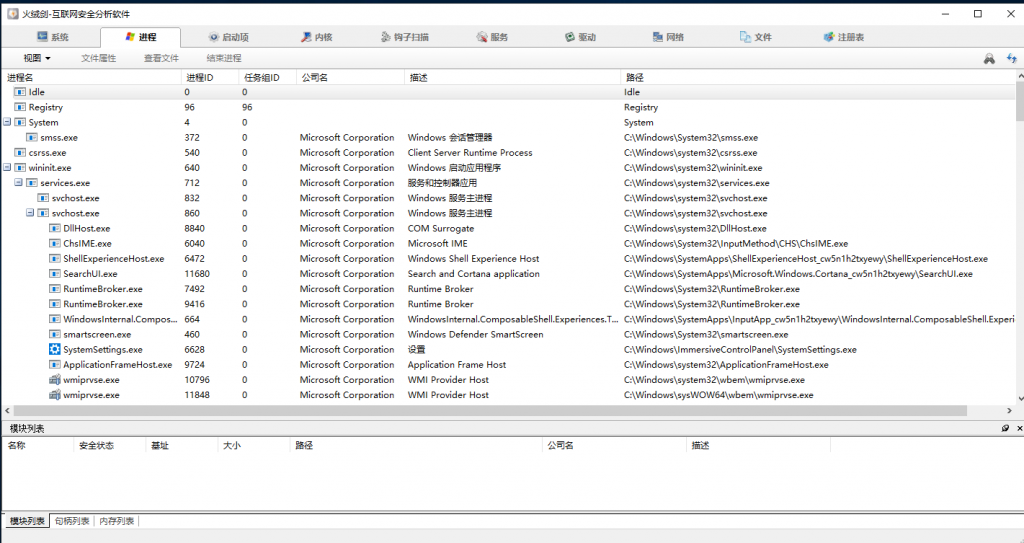This screenshot has width=1024, height=543.
Task: Select the WindowsInternal.Compos... process row
Action: point(509,319)
